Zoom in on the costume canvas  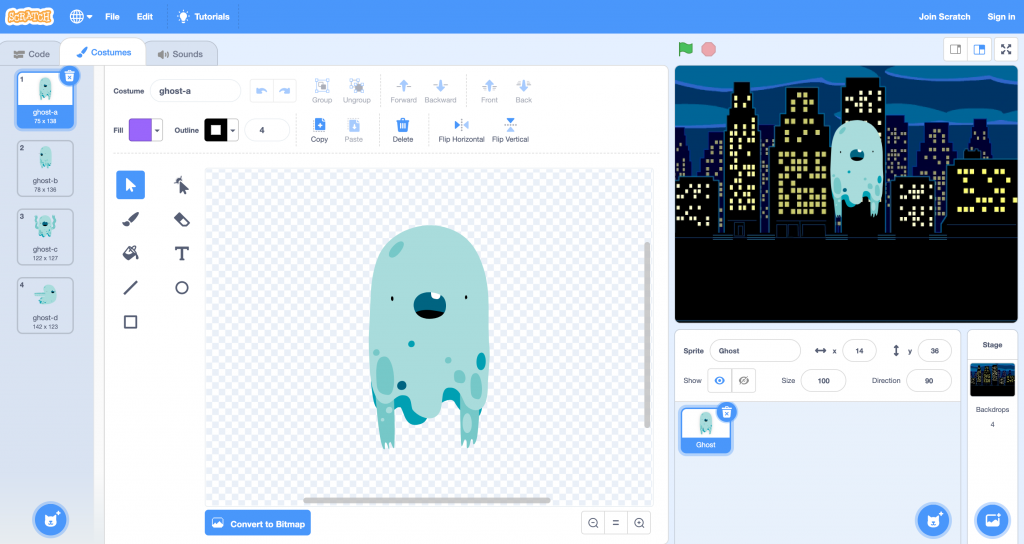click(x=639, y=522)
